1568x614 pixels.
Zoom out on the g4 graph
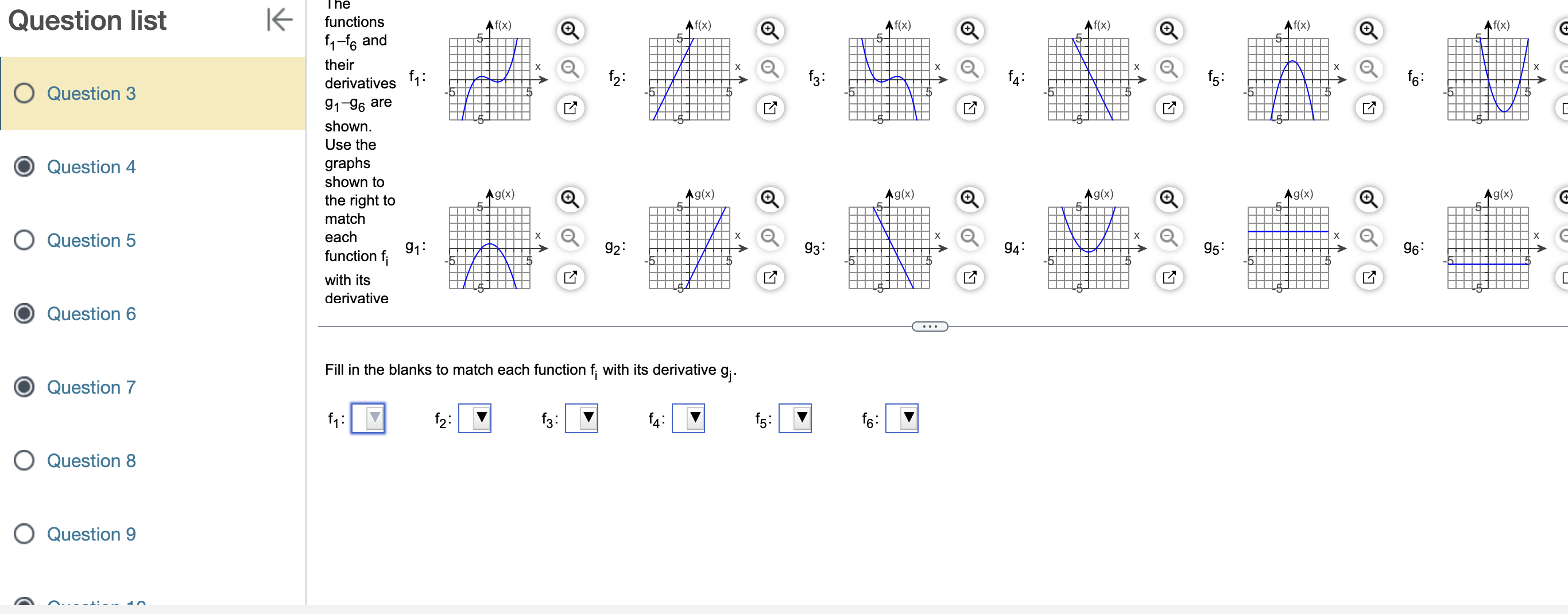pos(1170,239)
